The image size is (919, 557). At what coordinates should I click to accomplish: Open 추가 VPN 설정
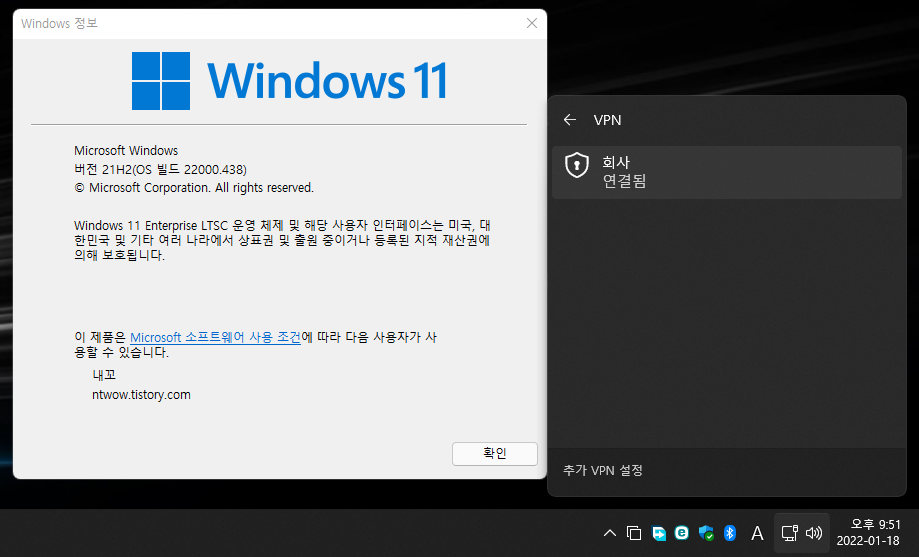click(603, 470)
